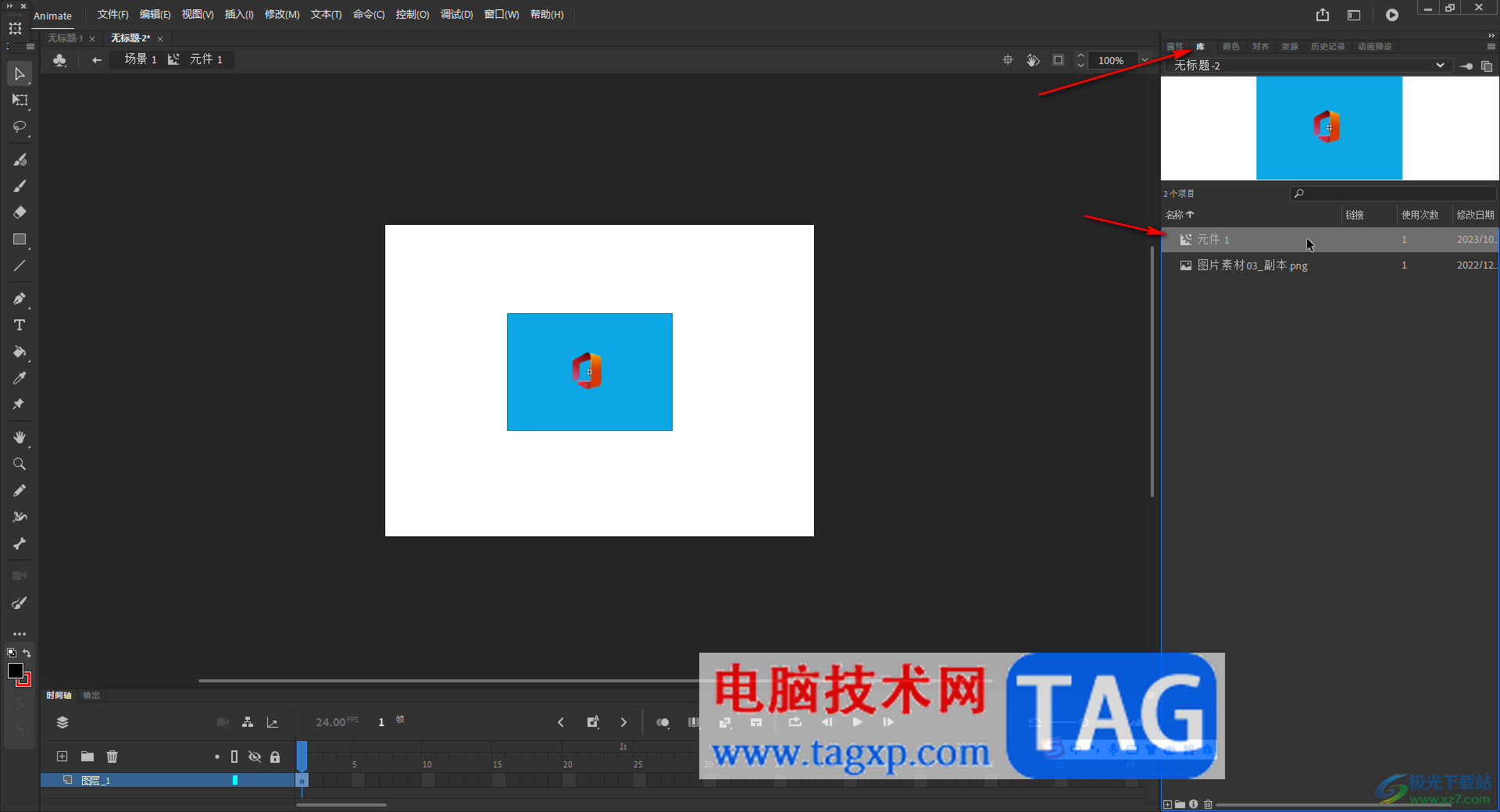The width and height of the screenshot is (1500, 812).
Task: Select the Selection arrow tool
Action: click(x=20, y=74)
